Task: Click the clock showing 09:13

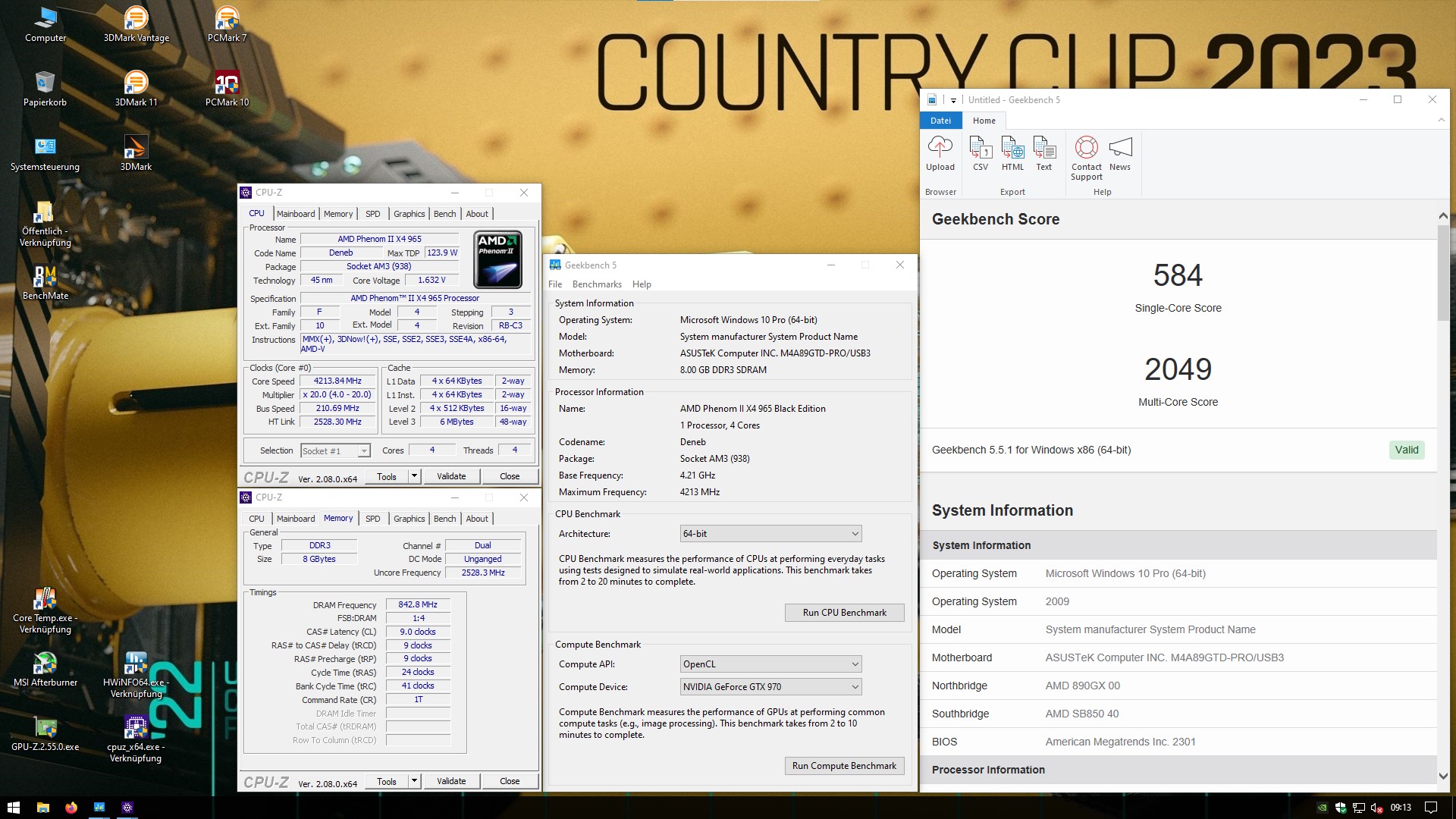Action: (1401, 808)
